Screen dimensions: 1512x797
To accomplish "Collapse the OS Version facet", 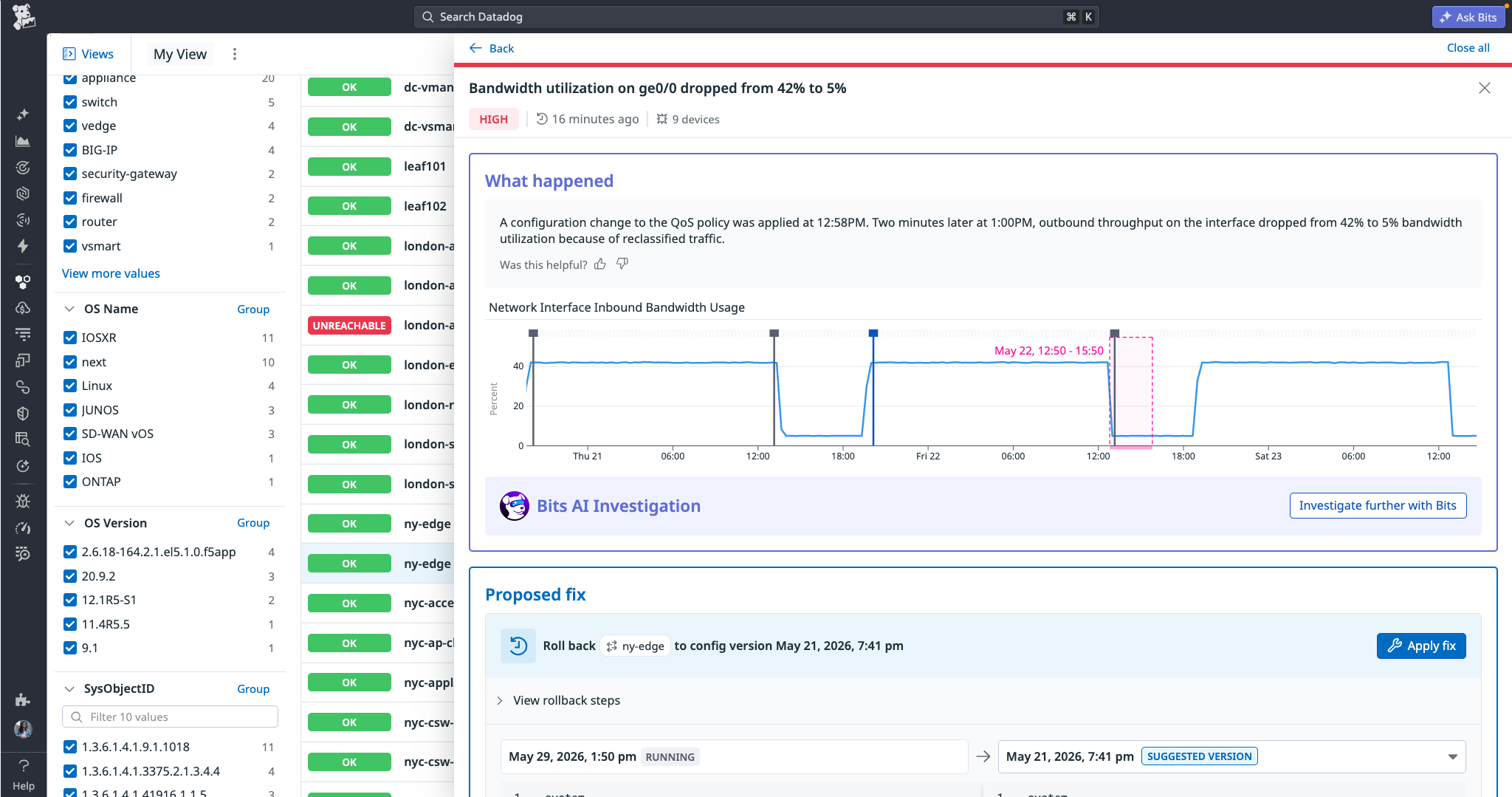I will pos(69,523).
